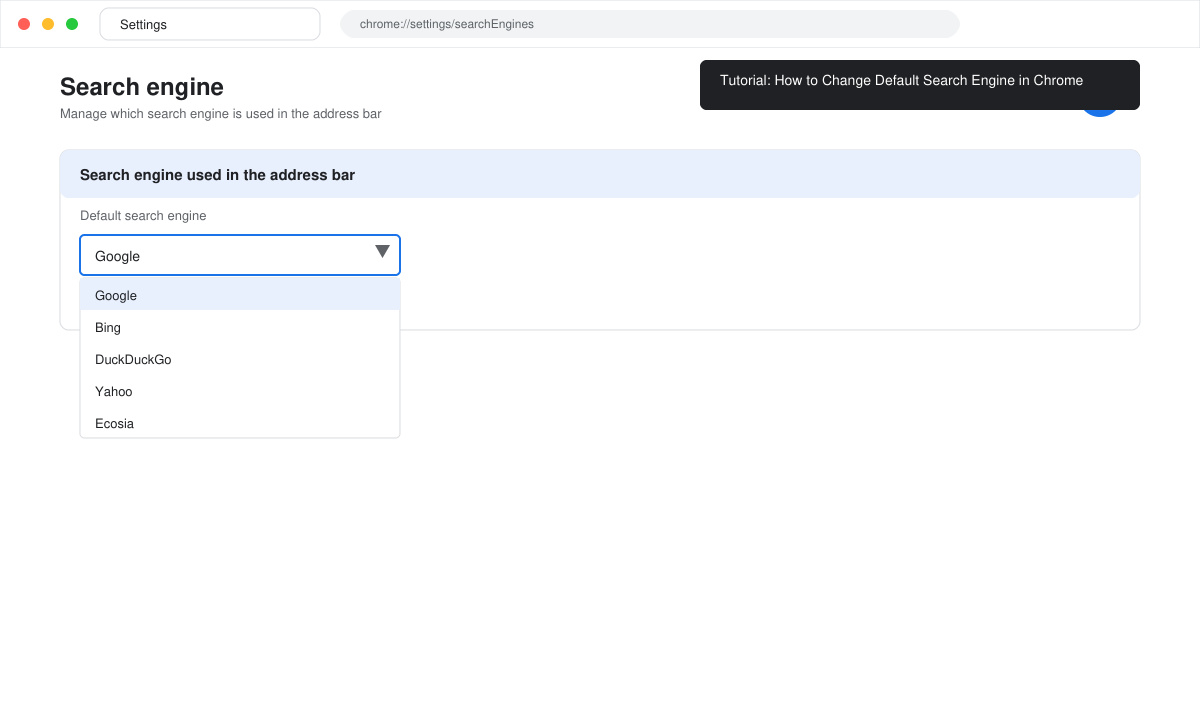Close the window with the red button
This screenshot has height=720, width=1200.
tap(24, 24)
